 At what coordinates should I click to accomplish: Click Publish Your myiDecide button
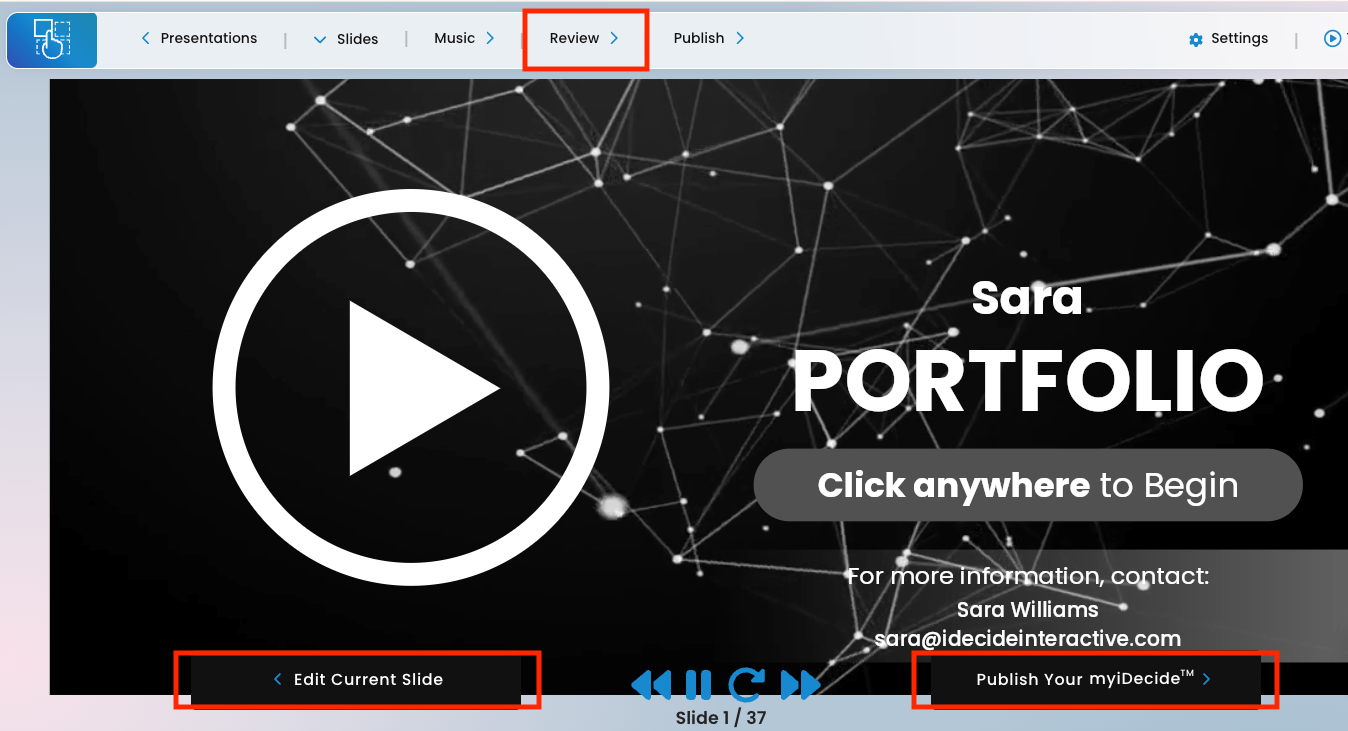(1093, 680)
